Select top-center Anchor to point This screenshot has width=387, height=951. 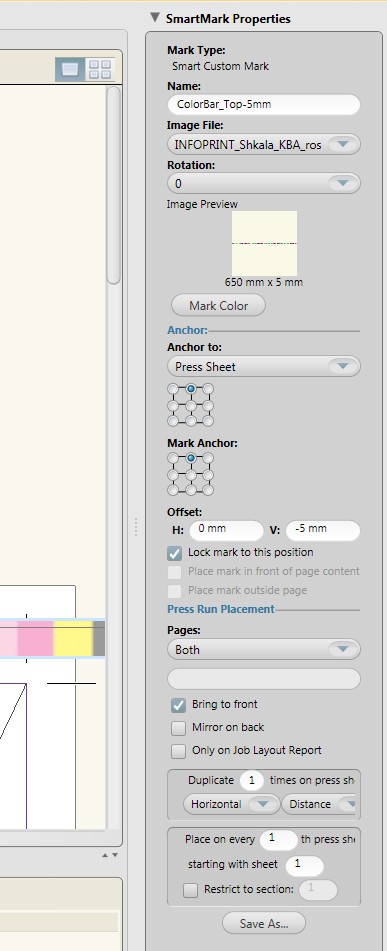pyautogui.click(x=190, y=389)
